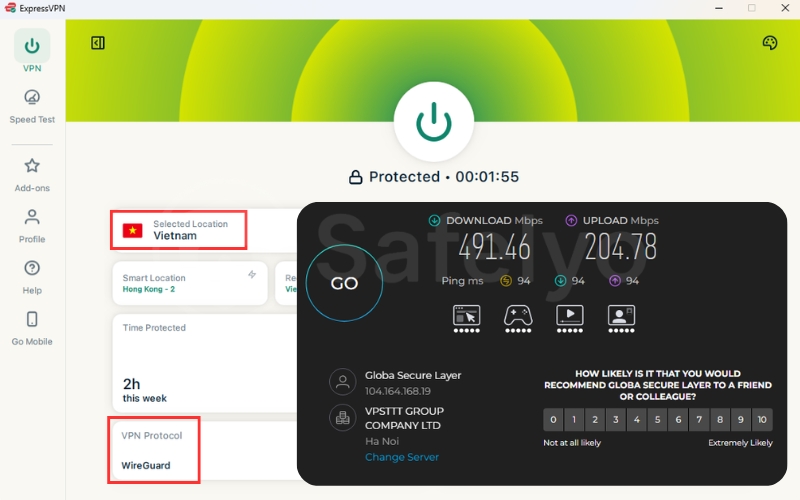Connect to Smart Location Hong Kong - 2
The height and width of the screenshot is (500, 800).
point(190,283)
